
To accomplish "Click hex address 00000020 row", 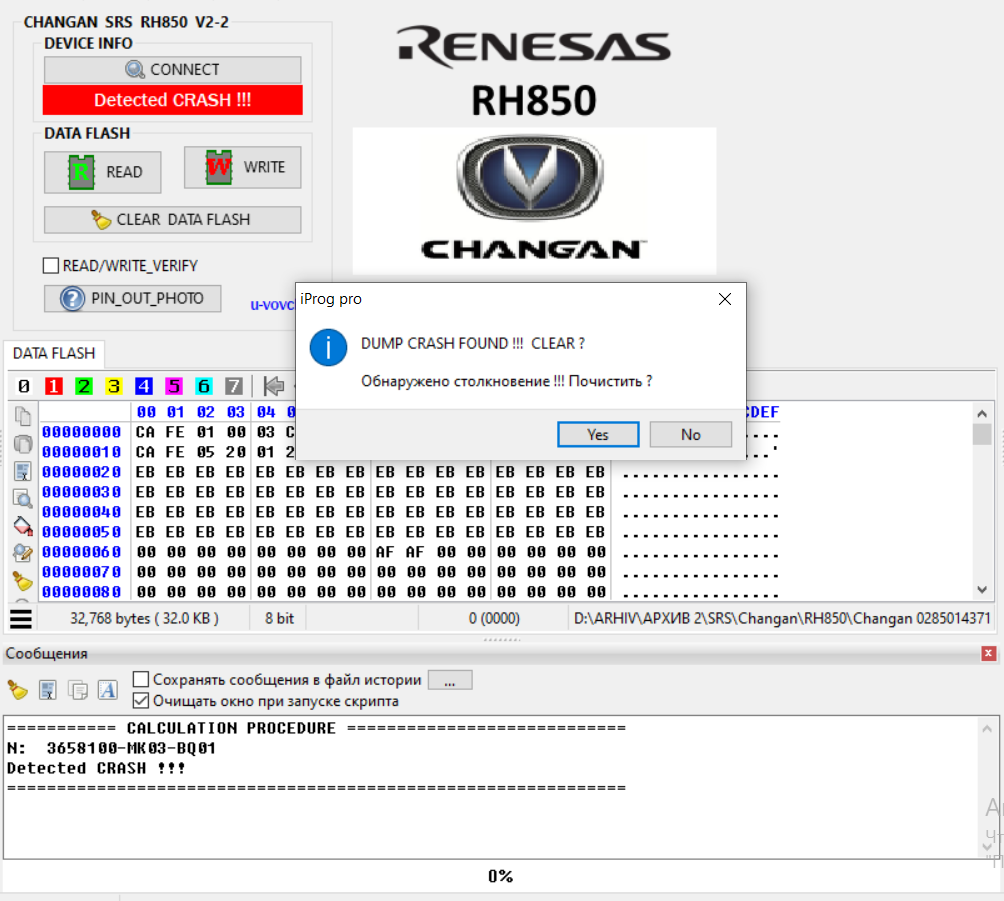I will 81,472.
